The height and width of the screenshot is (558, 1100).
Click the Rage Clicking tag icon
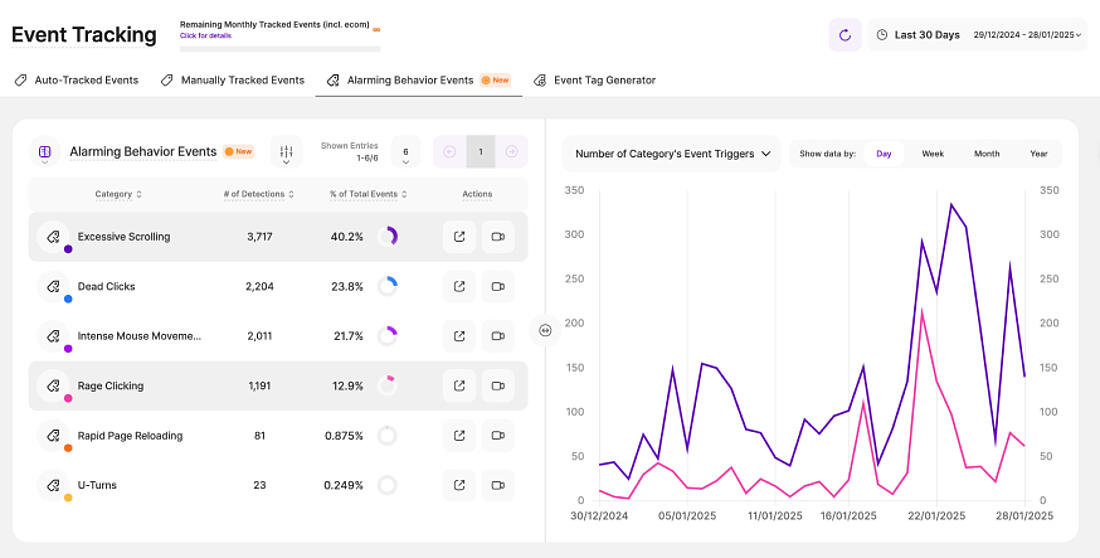(x=53, y=386)
